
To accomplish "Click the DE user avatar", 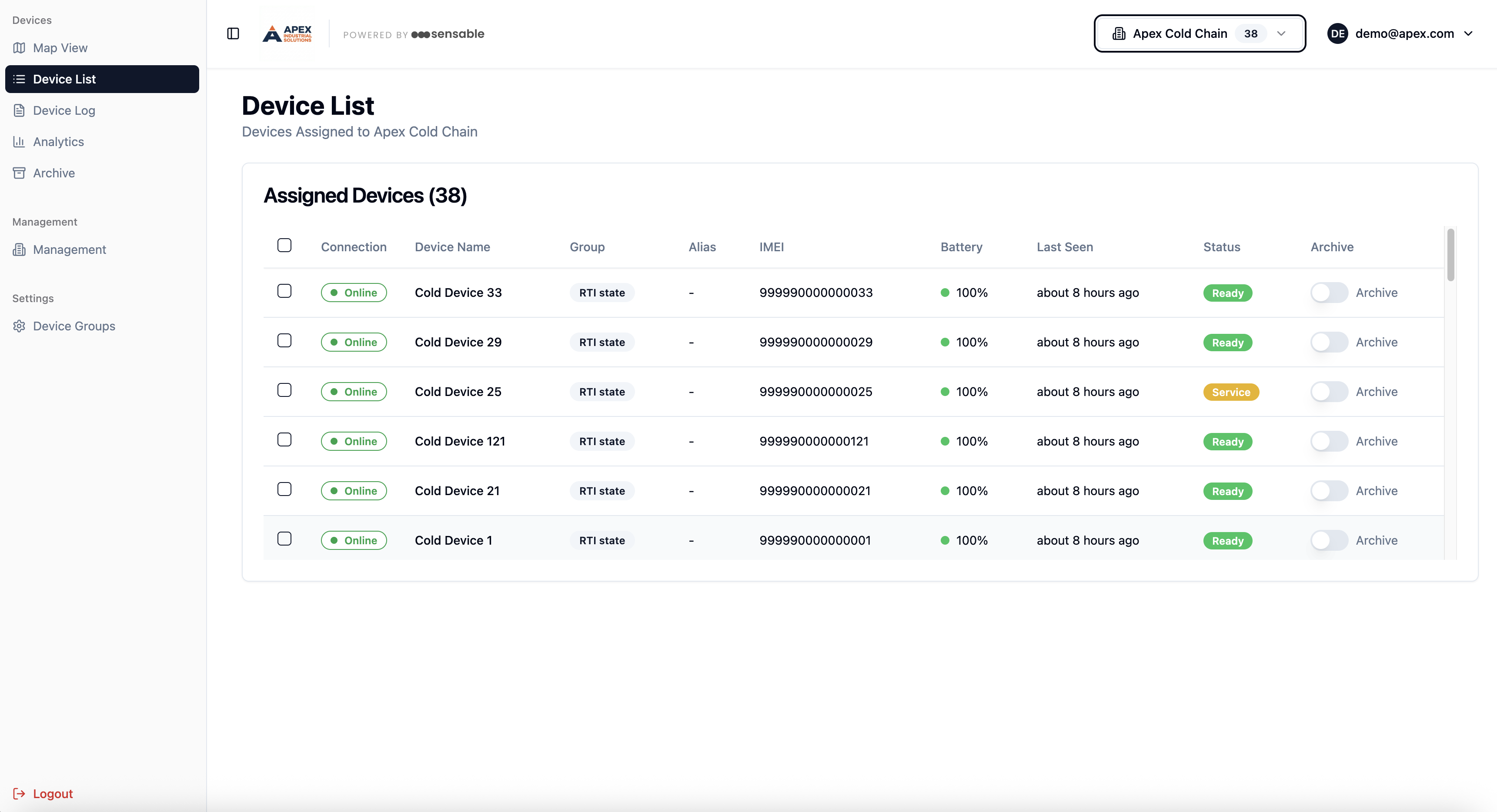I will [1337, 33].
